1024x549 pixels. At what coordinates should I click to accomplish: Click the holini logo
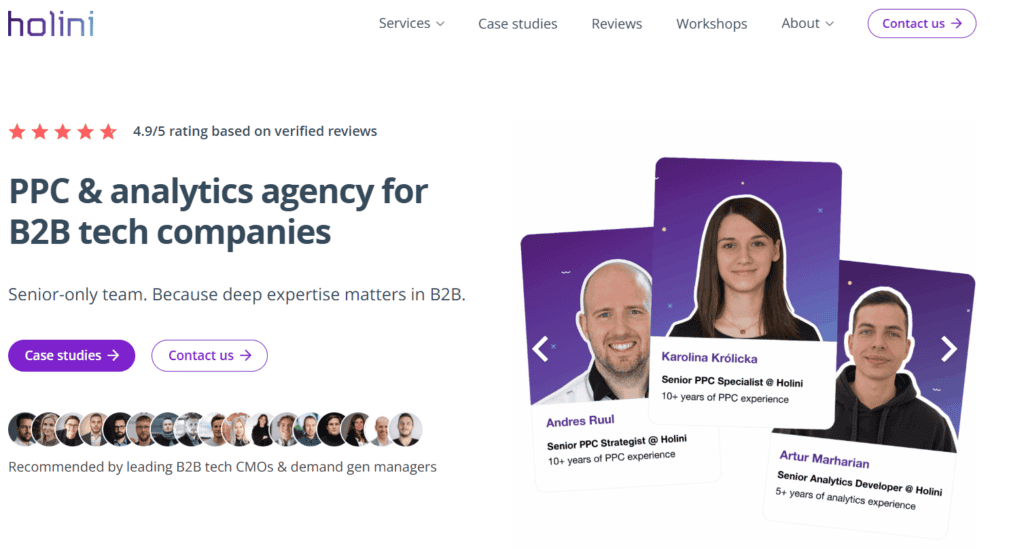pos(51,24)
